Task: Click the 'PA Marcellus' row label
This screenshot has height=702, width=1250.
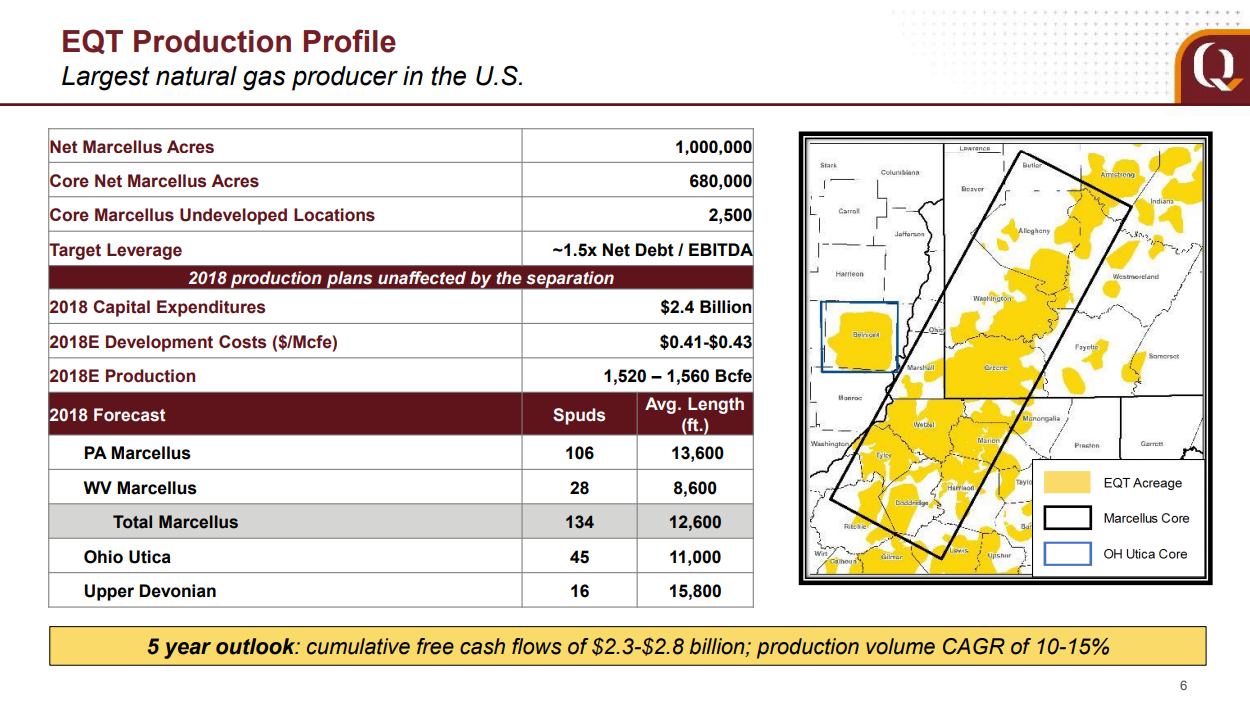Action: 137,453
